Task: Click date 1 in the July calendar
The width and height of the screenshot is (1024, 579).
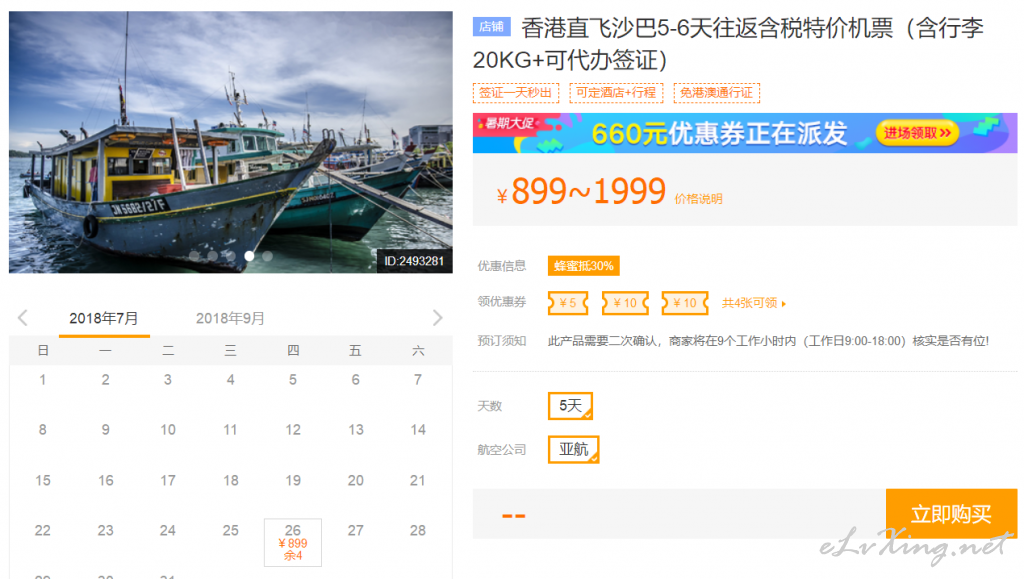Action: tap(42, 380)
